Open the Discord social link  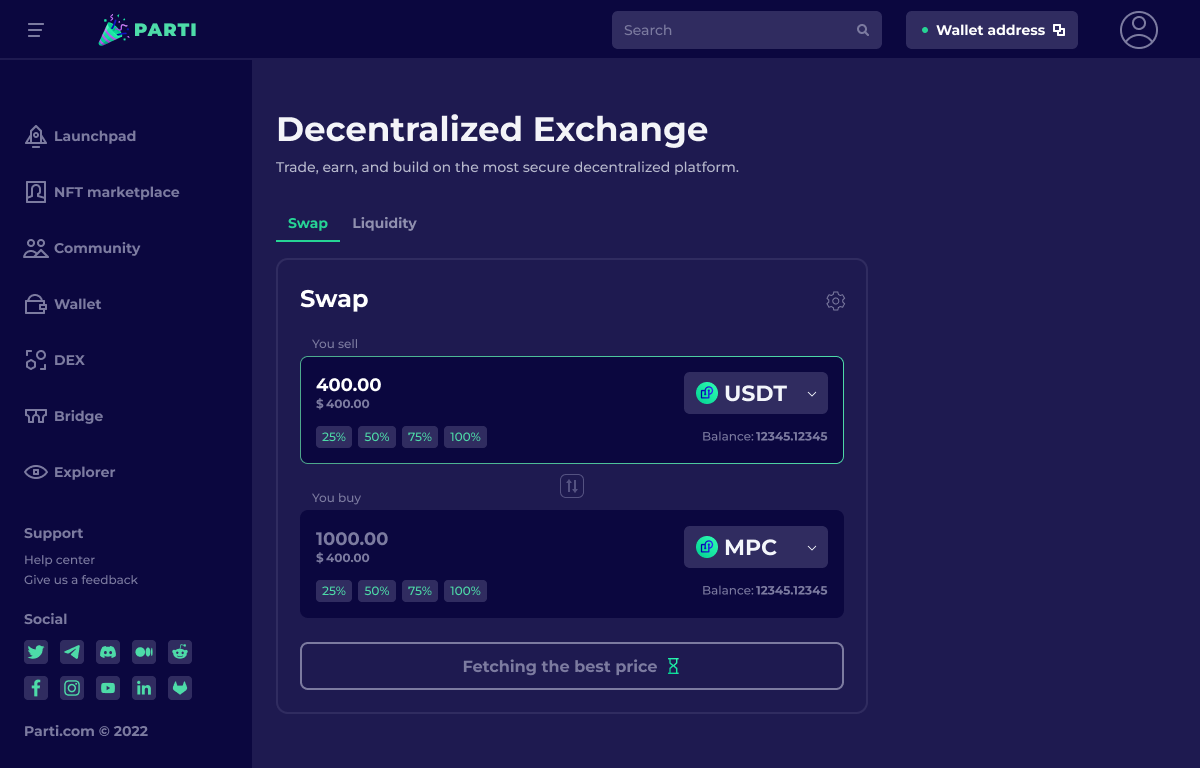tap(108, 652)
